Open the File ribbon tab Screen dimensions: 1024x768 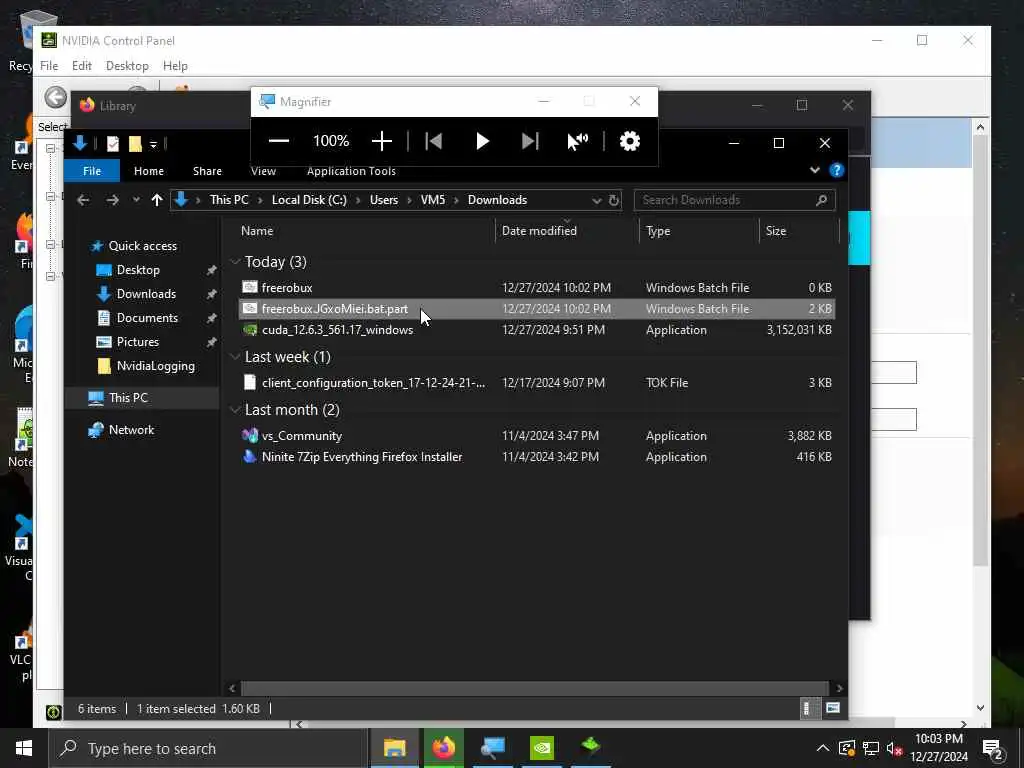(x=92, y=171)
